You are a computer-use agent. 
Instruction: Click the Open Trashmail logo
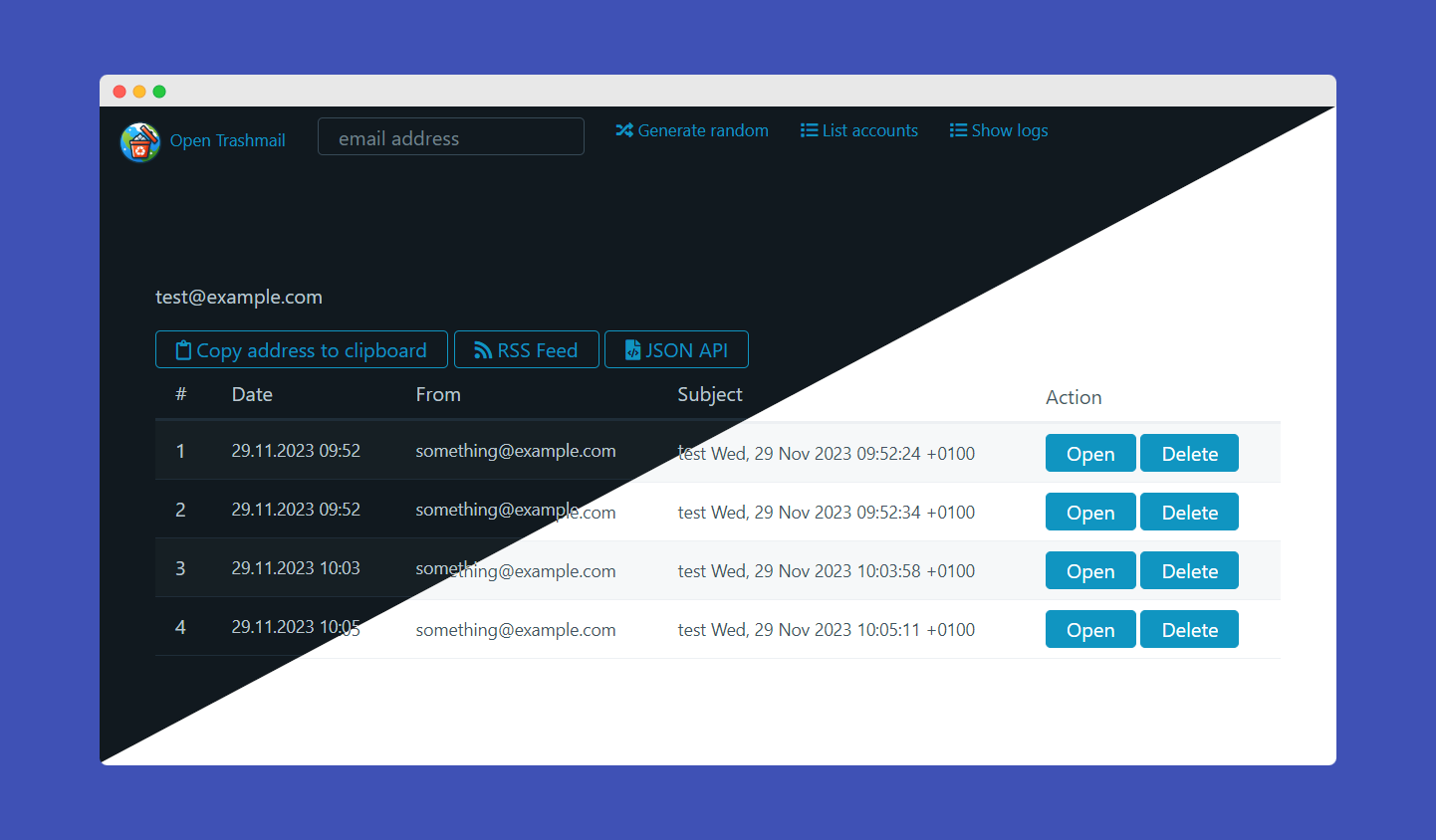coord(139,142)
